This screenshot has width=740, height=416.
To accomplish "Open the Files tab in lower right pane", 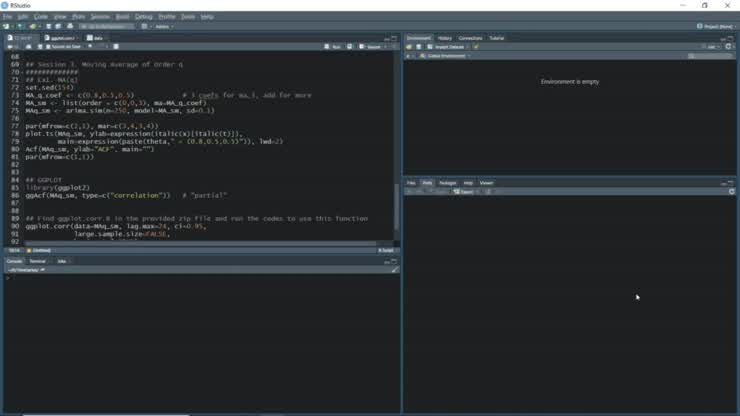I will coord(411,183).
